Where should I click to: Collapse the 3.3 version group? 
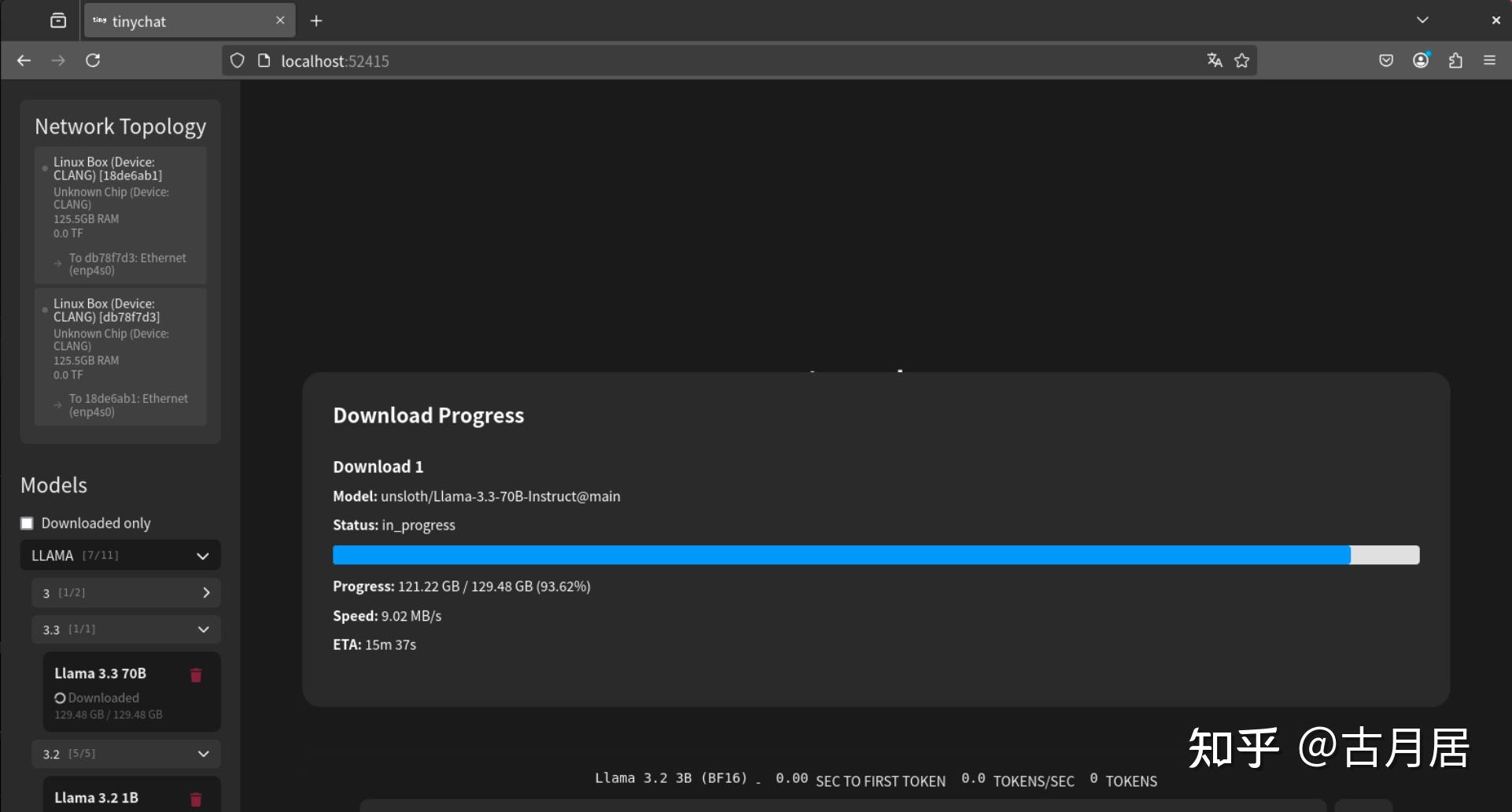click(x=126, y=629)
